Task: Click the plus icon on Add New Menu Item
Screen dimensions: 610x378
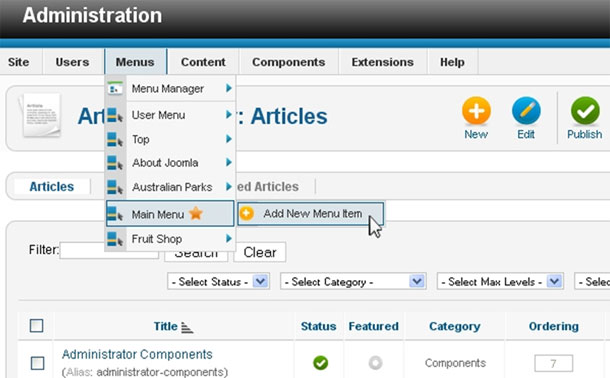Action: (247, 213)
